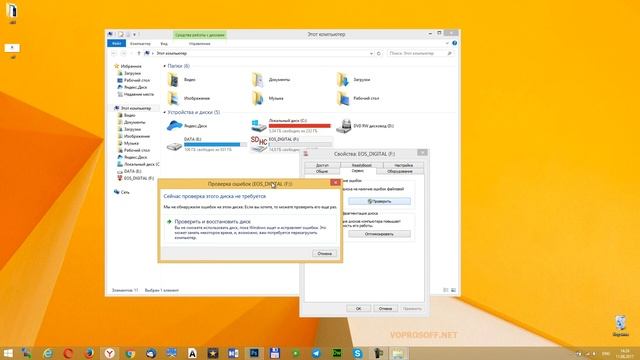The height and width of the screenshot is (360, 640).
Task: Click the Локальный диск (C:) red capacity bar
Action: [300, 126]
